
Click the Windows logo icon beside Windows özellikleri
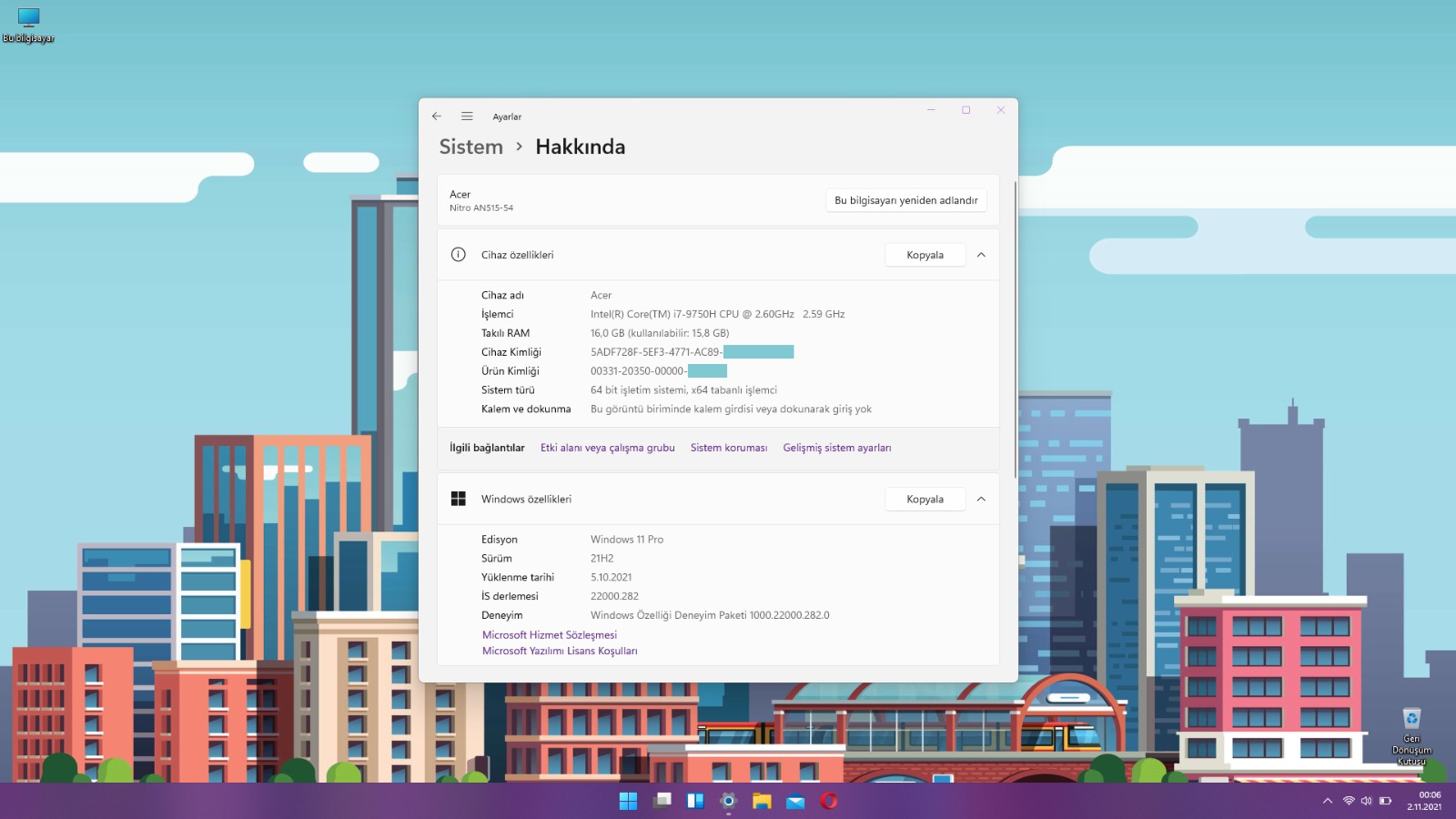click(459, 499)
